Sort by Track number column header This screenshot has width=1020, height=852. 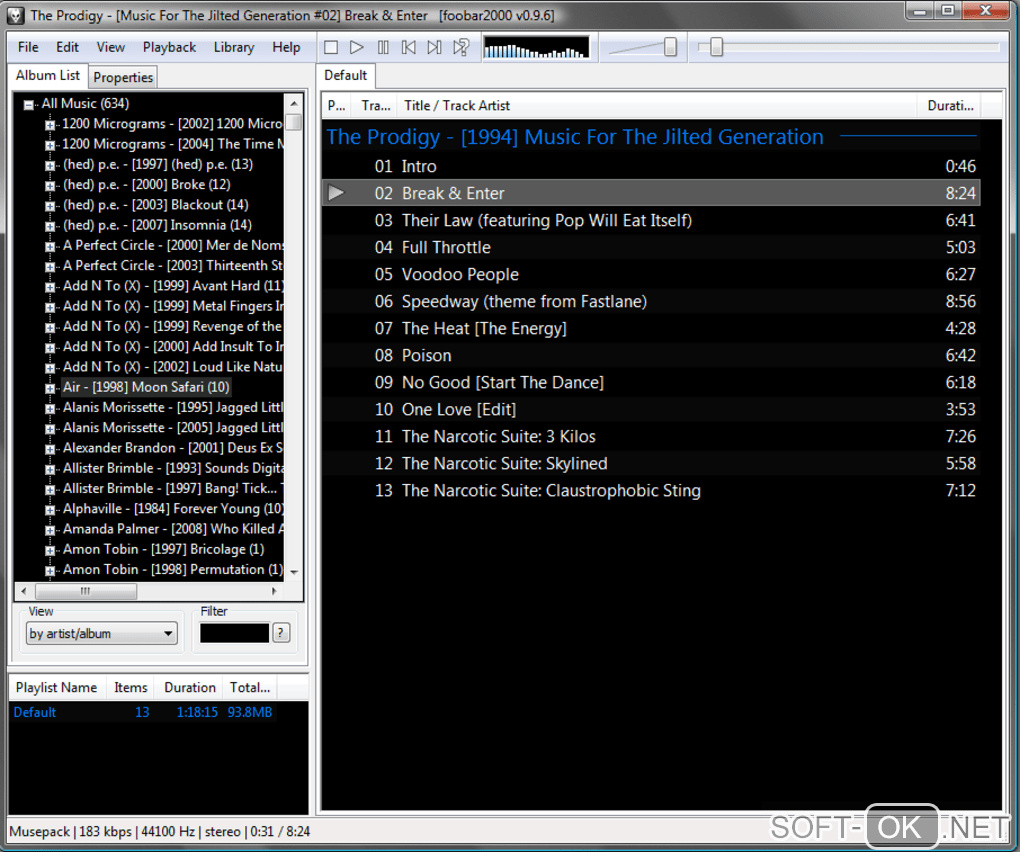pos(375,105)
